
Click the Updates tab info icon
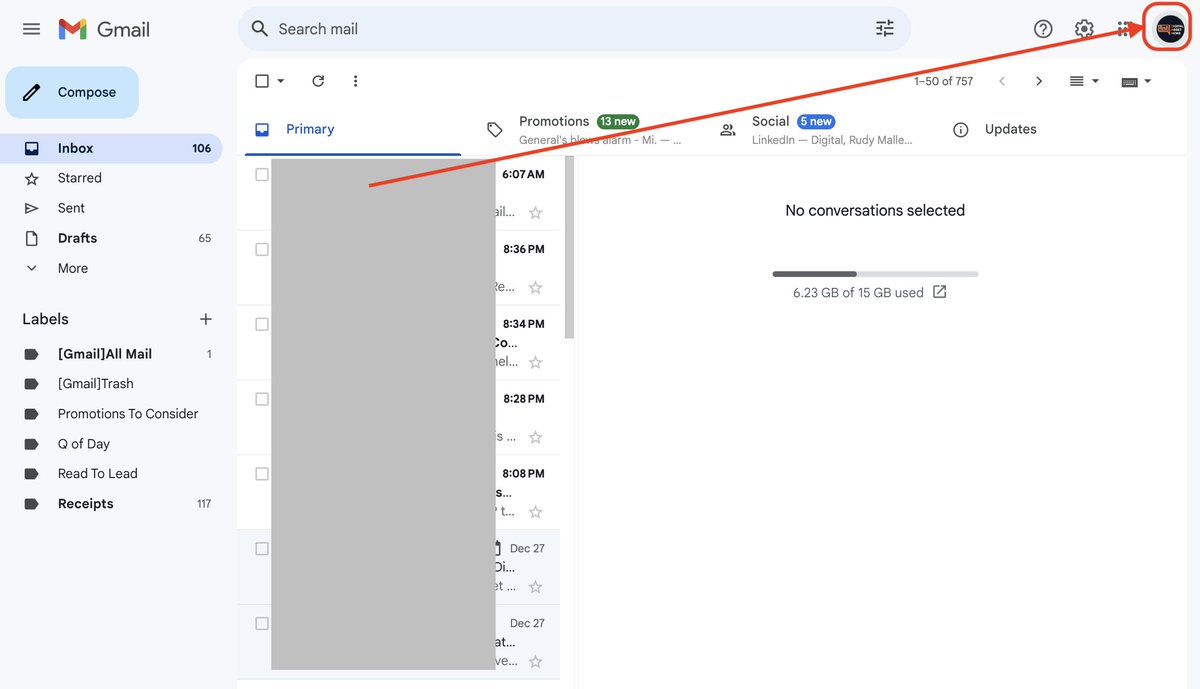(961, 130)
